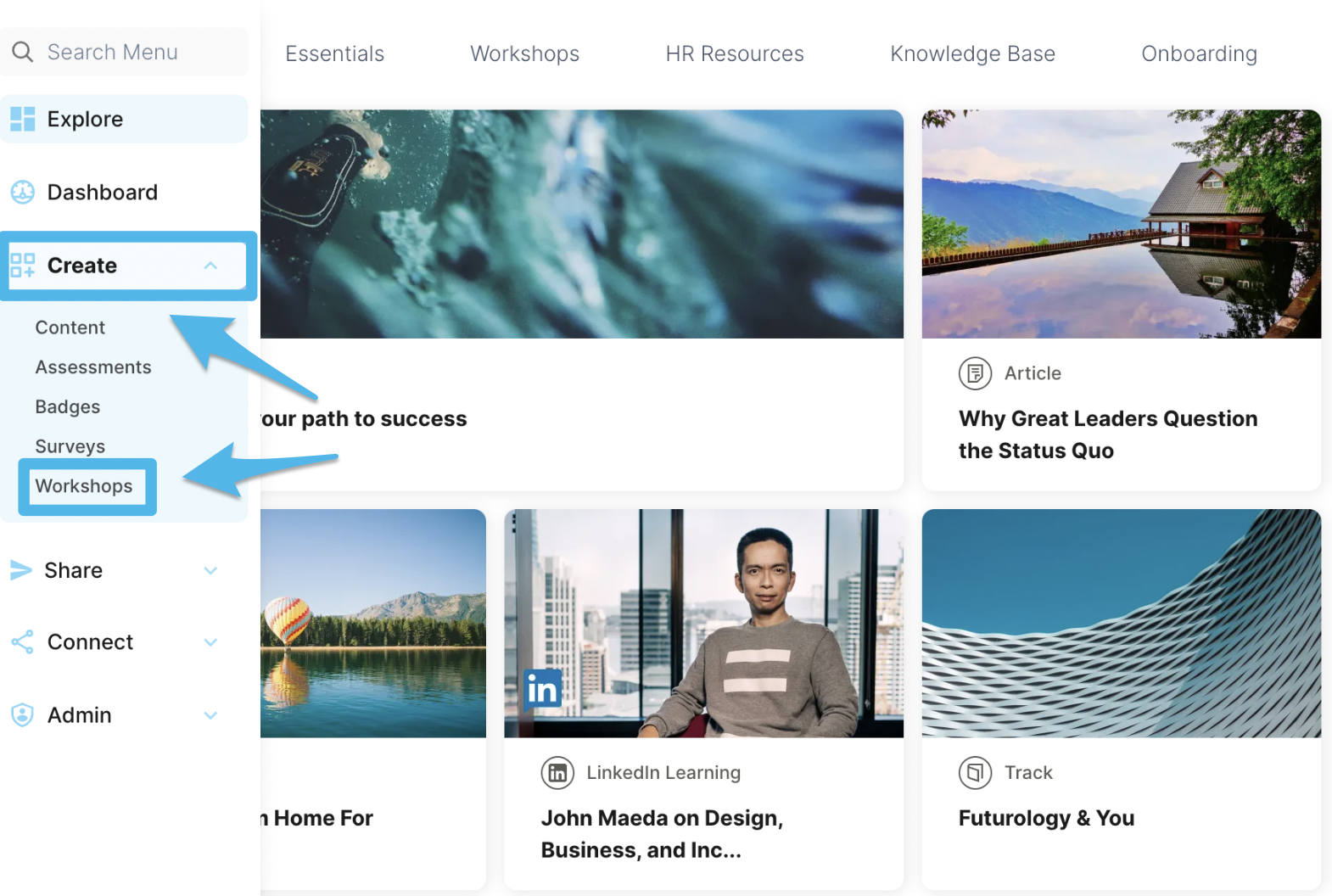Click the LinkedIn Learning type icon
1332x896 pixels.
point(557,773)
